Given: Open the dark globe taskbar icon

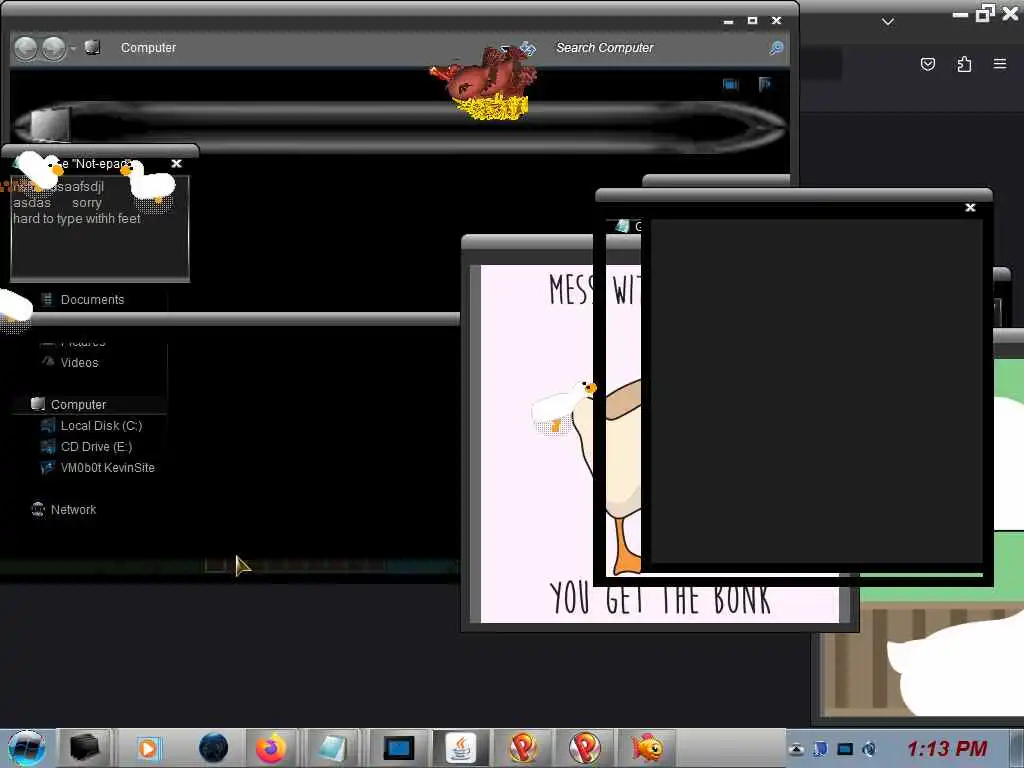Looking at the screenshot, I should point(213,748).
